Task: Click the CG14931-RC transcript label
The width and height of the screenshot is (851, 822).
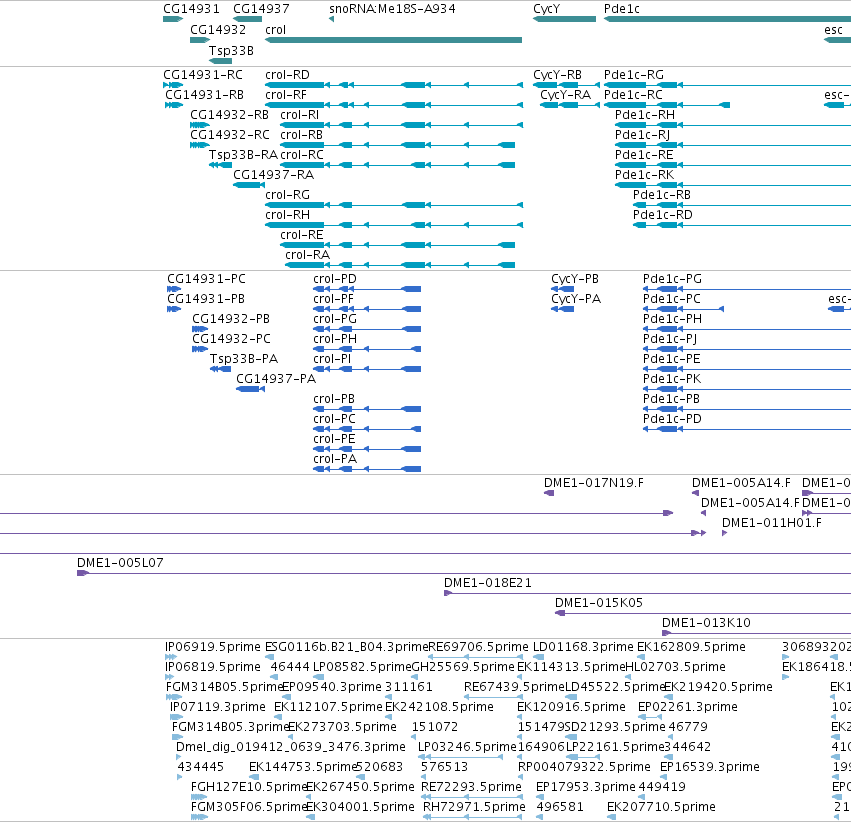Action: [203, 74]
